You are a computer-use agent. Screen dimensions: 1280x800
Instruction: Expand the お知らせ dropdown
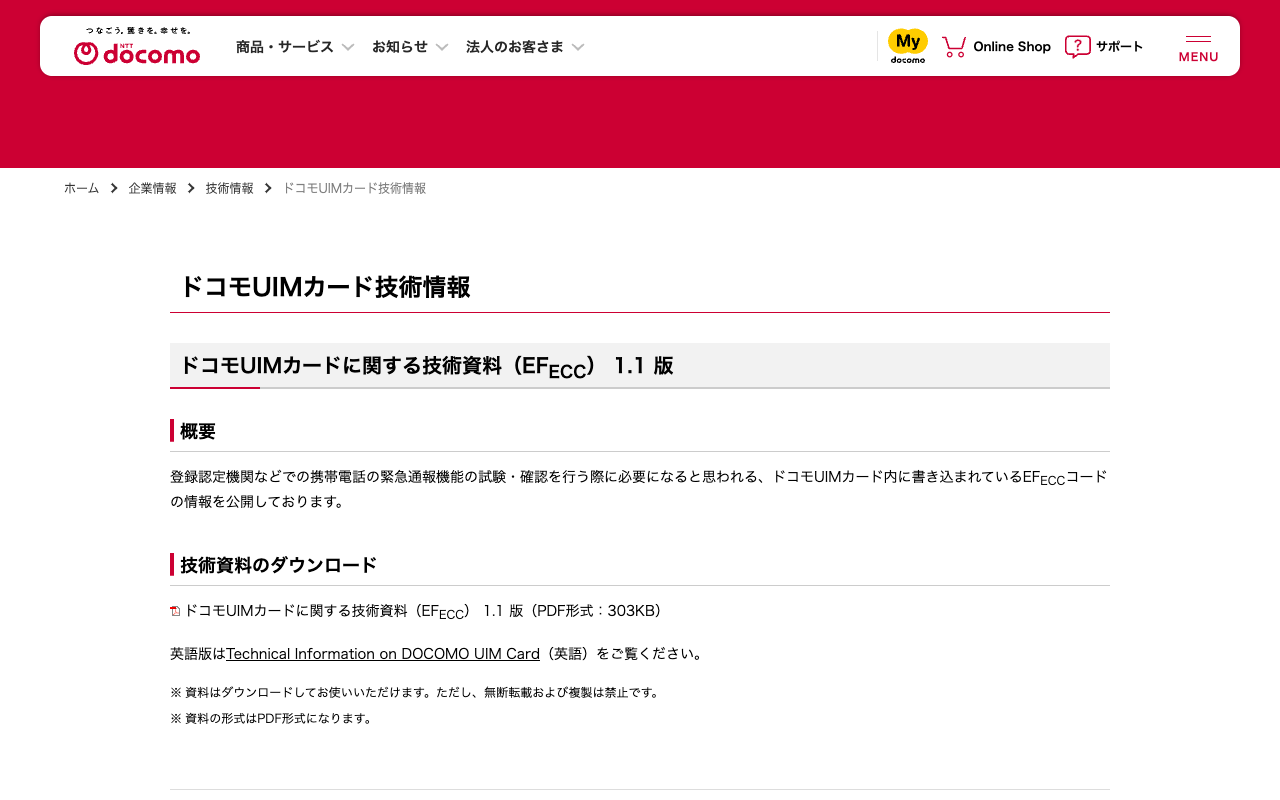pyautogui.click(x=410, y=46)
